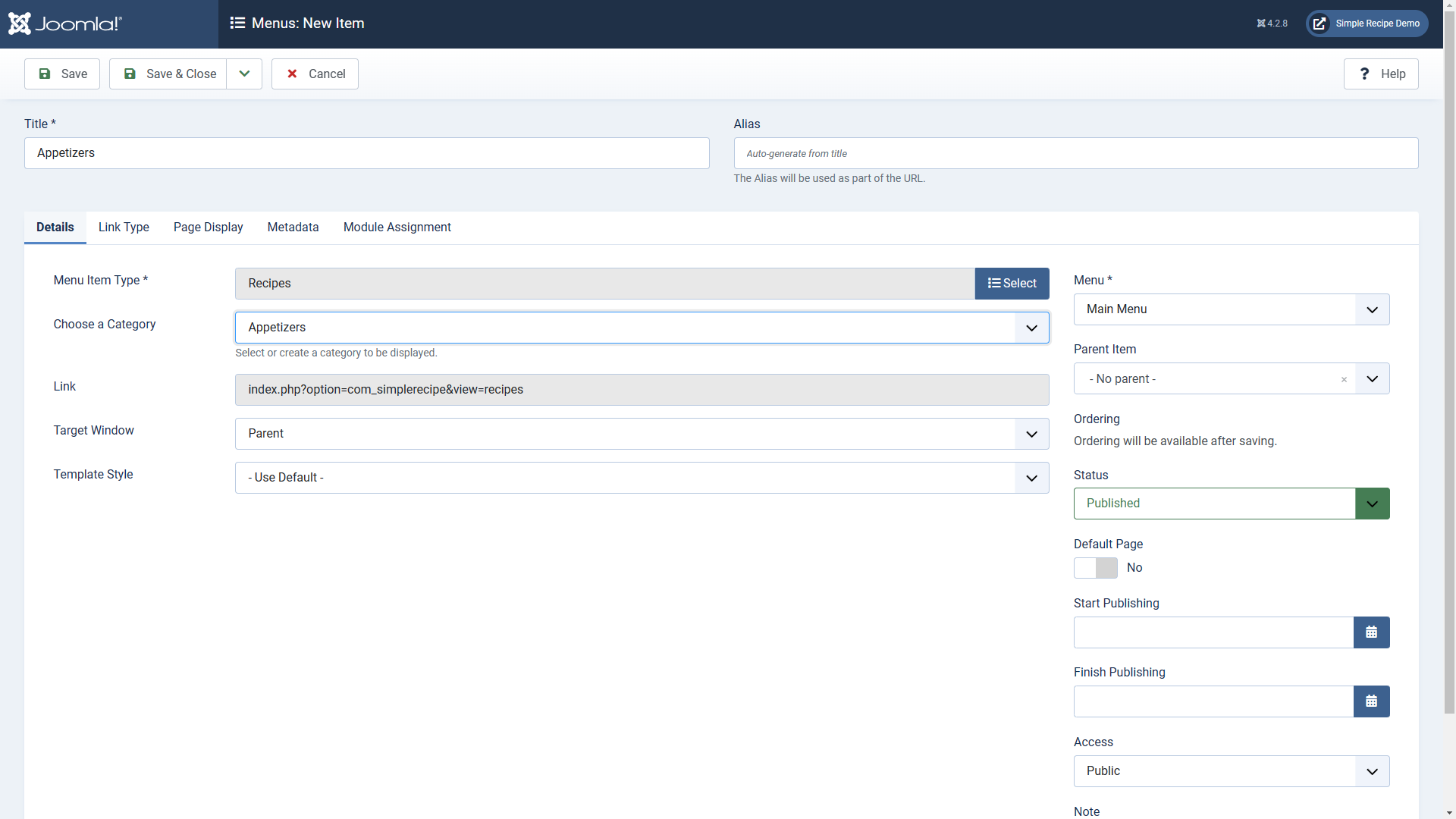Viewport: 1456px width, 819px height.
Task: Open Simple Recipe Demo site link
Action: pos(1367,24)
